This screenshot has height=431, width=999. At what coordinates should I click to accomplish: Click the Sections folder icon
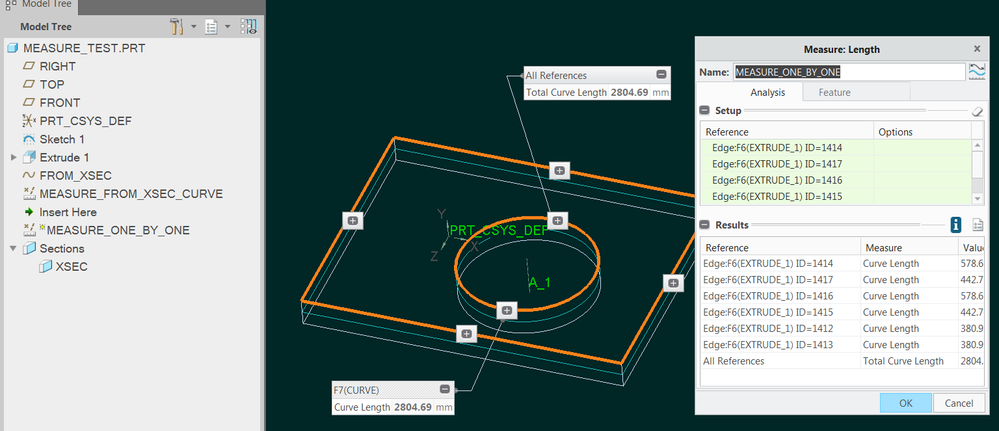(x=29, y=249)
